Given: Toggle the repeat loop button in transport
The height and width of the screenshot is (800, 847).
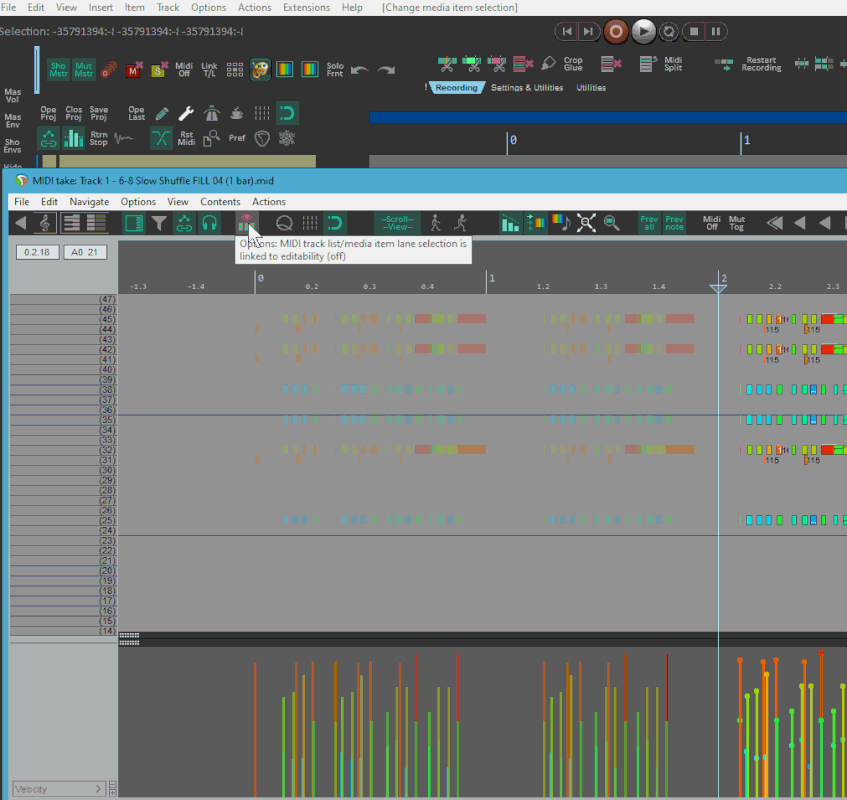Looking at the screenshot, I should (669, 31).
